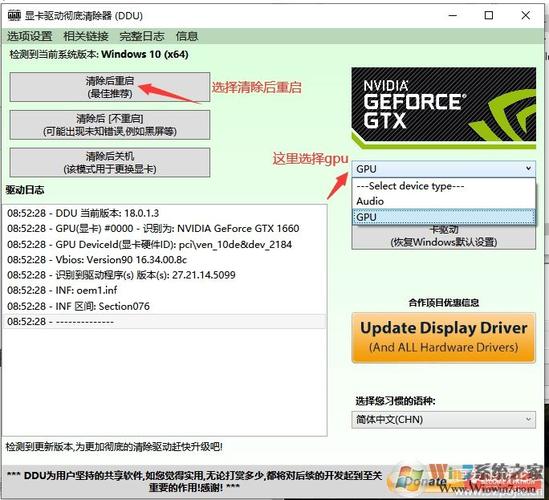Click 清除后重启 (最佳推荐) button
Image resolution: width=549 pixels, height=500 pixels.
(110, 87)
